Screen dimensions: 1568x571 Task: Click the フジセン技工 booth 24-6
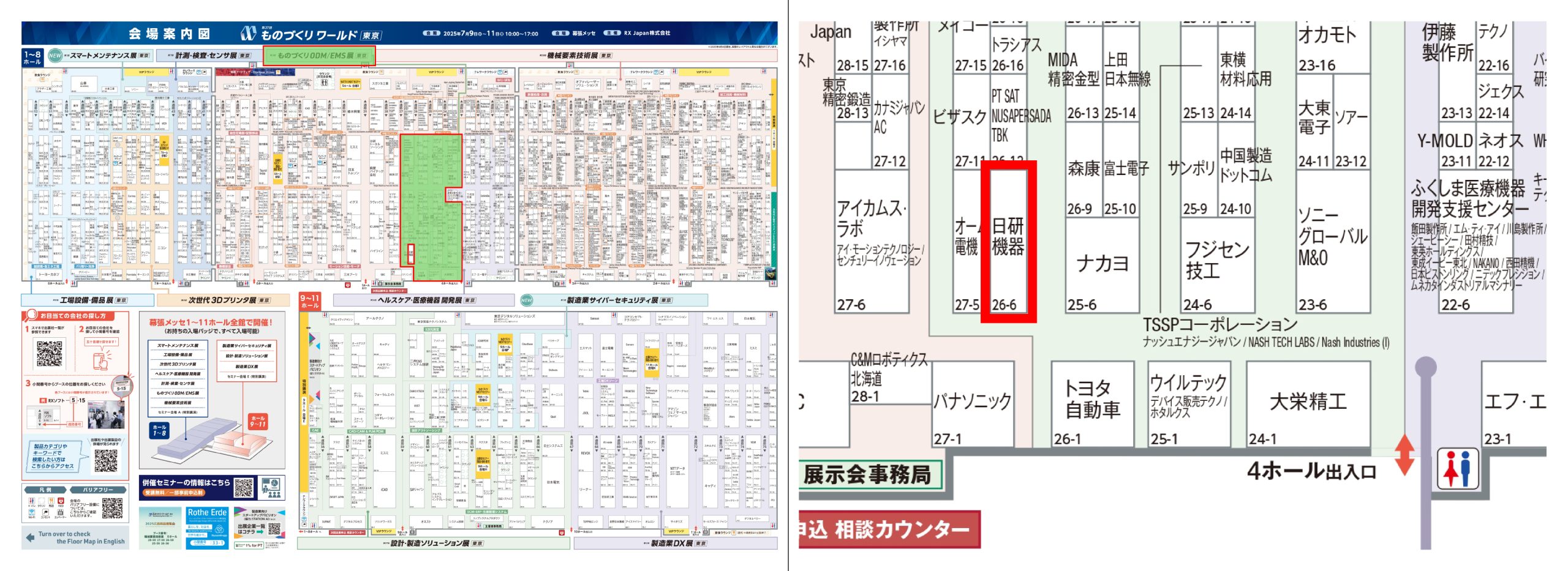click(x=1218, y=266)
